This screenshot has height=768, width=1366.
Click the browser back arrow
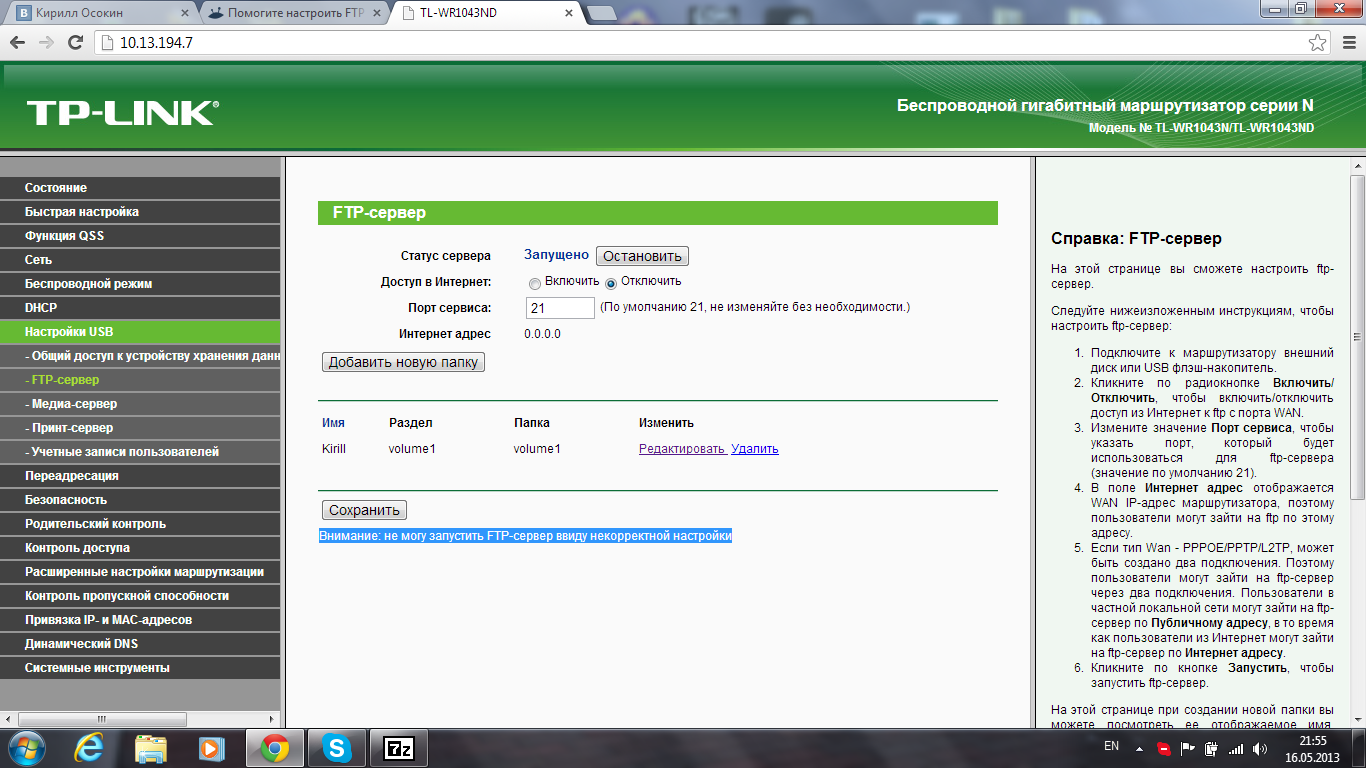17,43
